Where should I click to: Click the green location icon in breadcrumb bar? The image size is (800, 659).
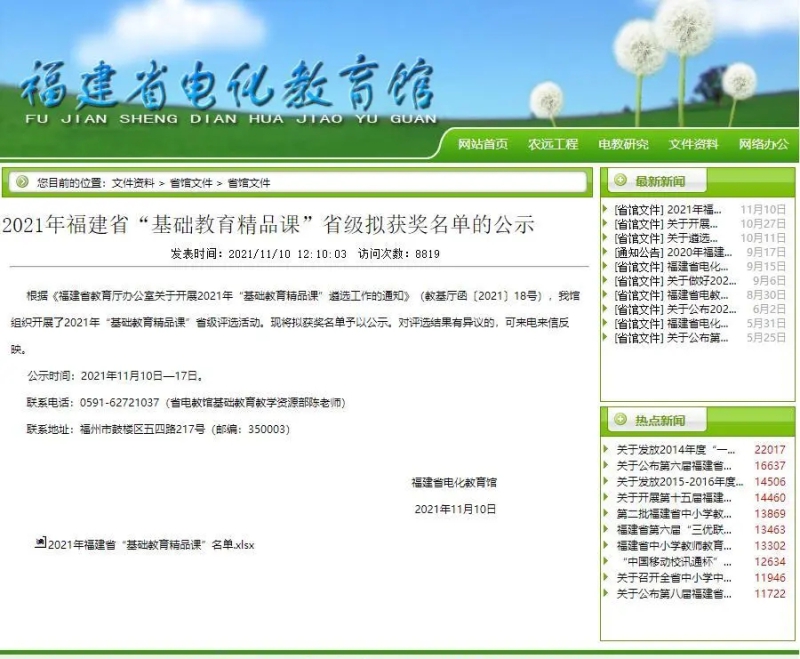22,182
